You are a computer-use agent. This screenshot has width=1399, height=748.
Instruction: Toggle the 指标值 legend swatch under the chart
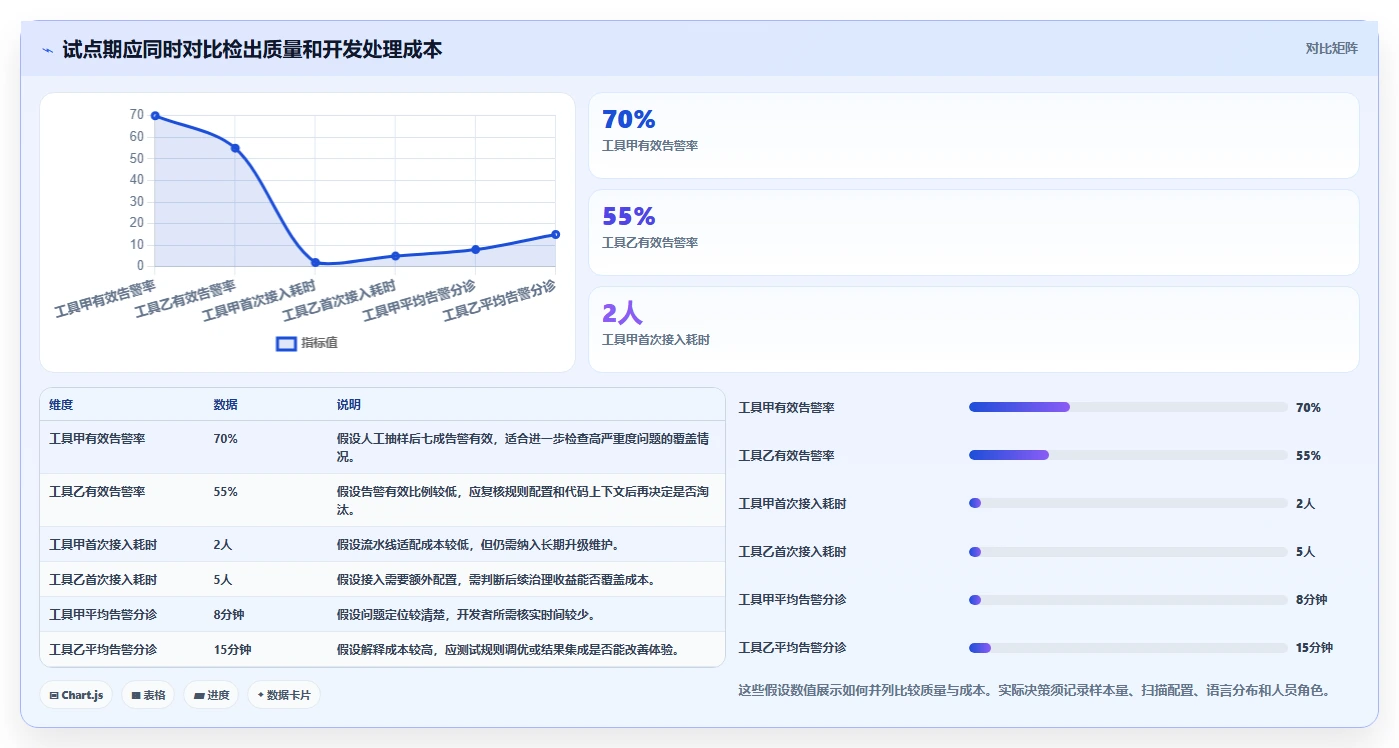(286, 343)
